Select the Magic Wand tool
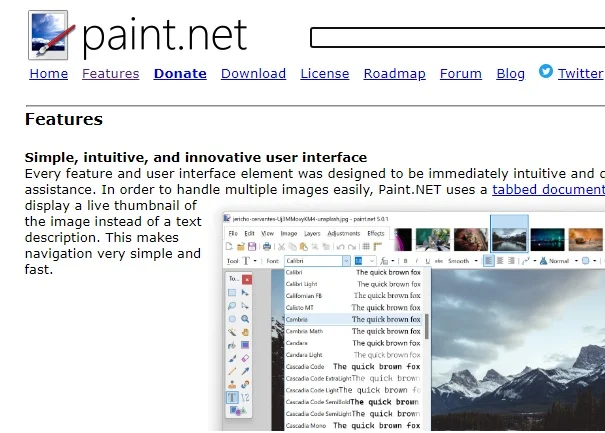The width and height of the screenshot is (605, 433). click(x=232, y=332)
